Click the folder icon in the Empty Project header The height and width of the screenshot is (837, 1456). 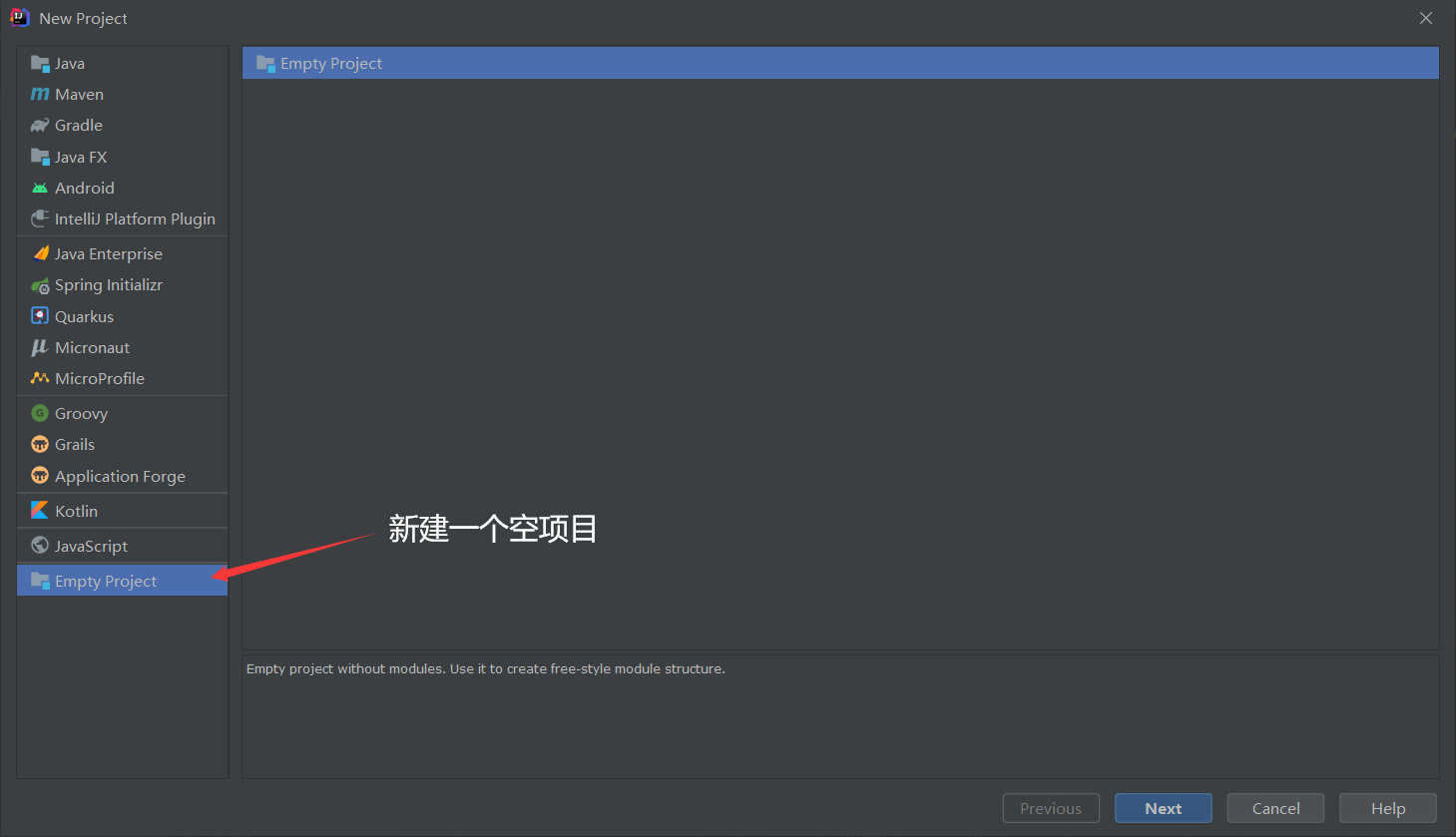[x=265, y=64]
